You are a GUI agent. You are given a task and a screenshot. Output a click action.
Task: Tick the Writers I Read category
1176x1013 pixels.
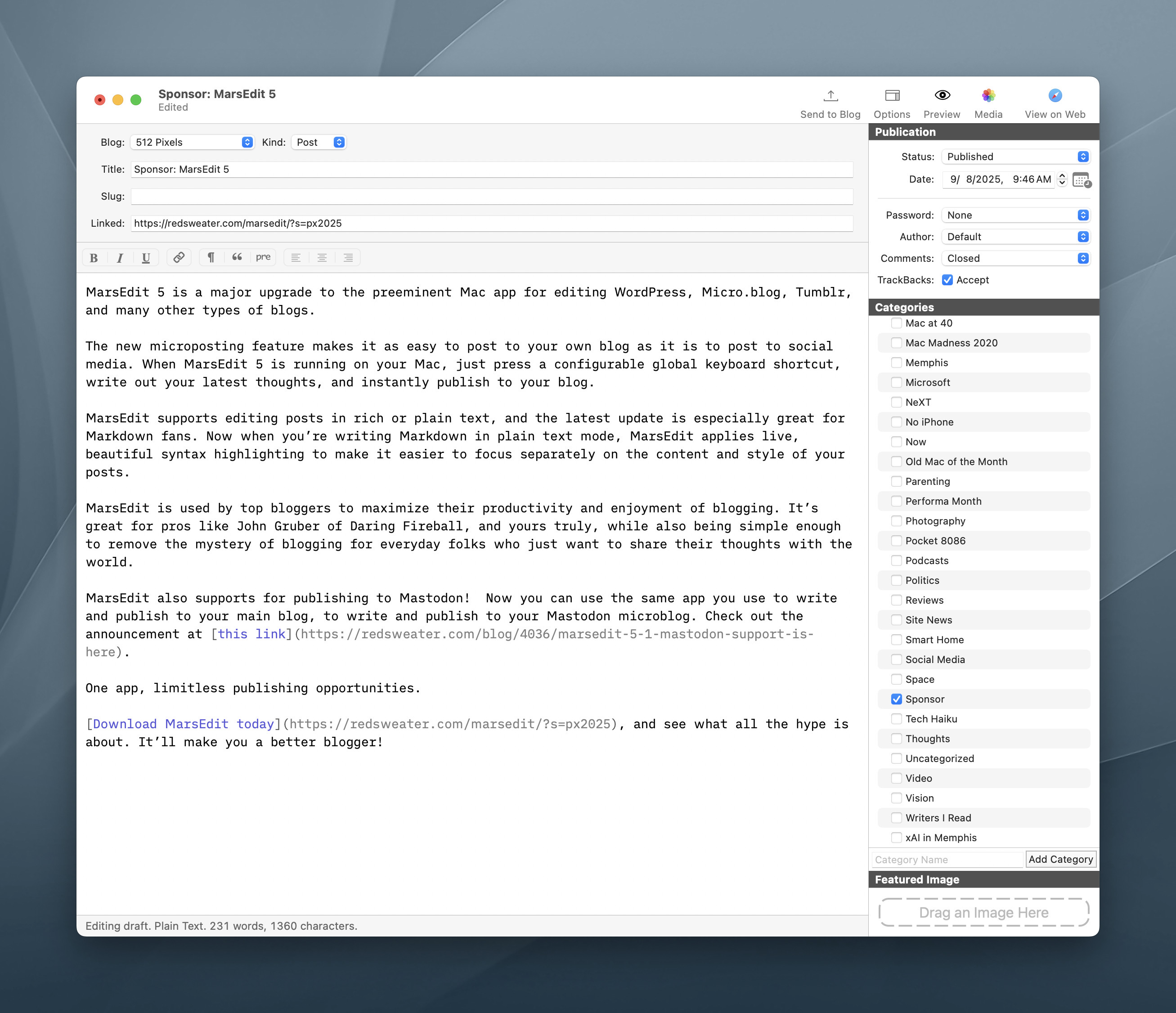[x=897, y=818]
